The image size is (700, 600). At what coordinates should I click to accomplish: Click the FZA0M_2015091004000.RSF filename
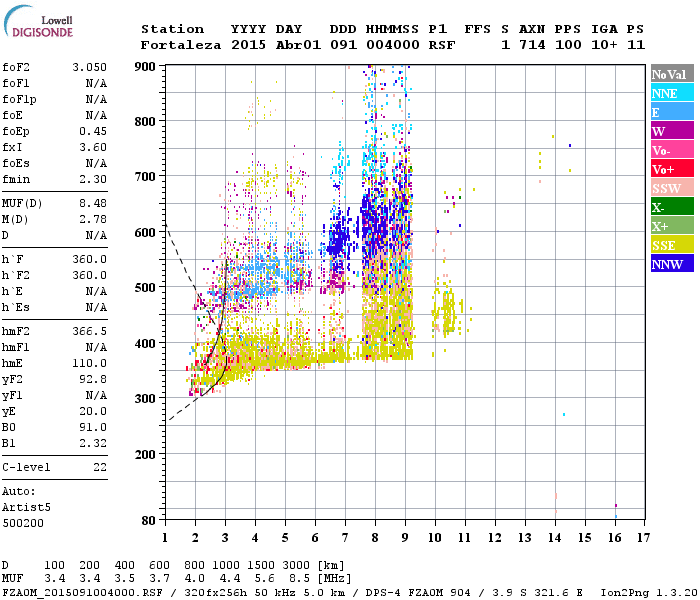tap(83, 593)
